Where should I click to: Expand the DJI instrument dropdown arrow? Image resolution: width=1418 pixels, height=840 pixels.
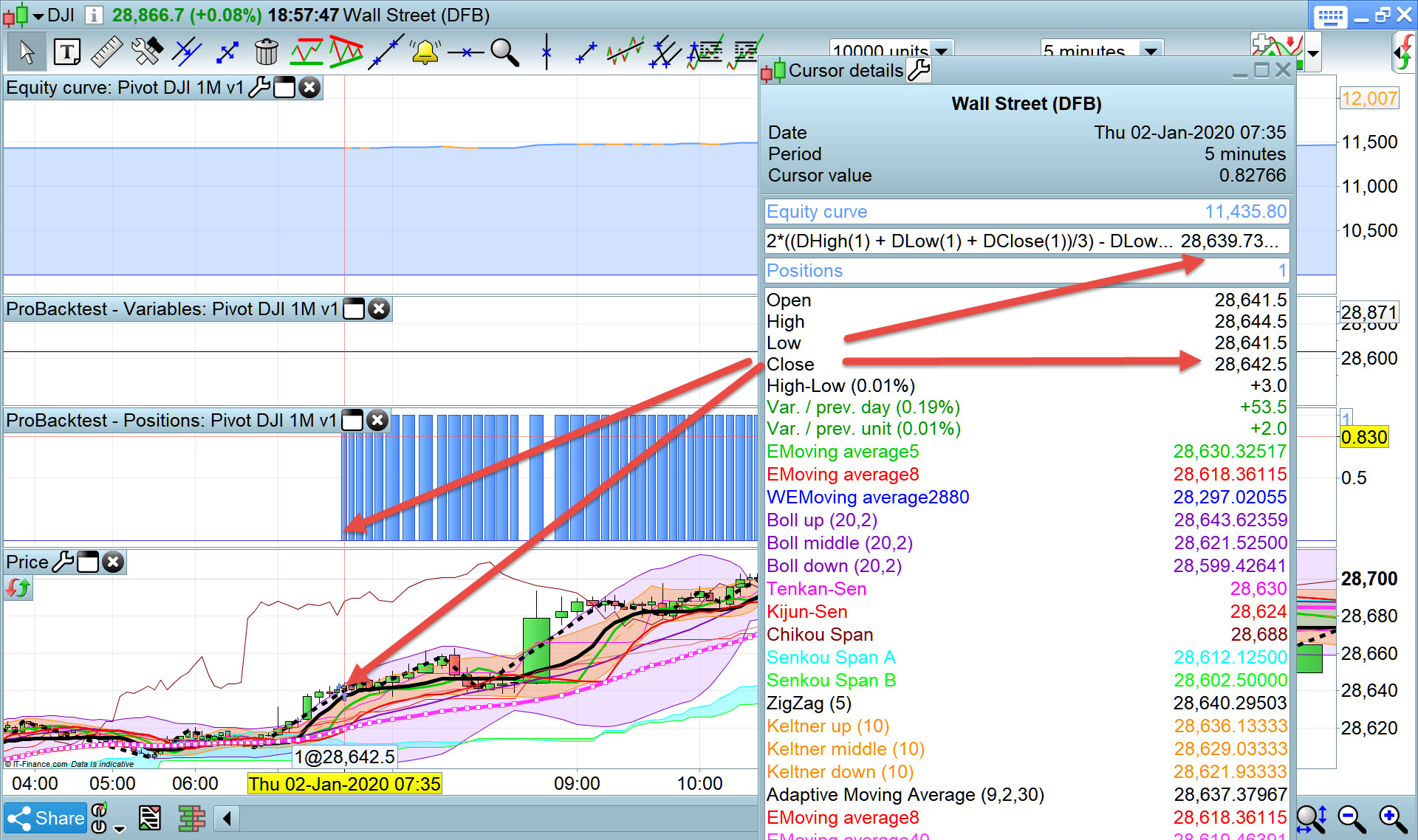pyautogui.click(x=38, y=16)
